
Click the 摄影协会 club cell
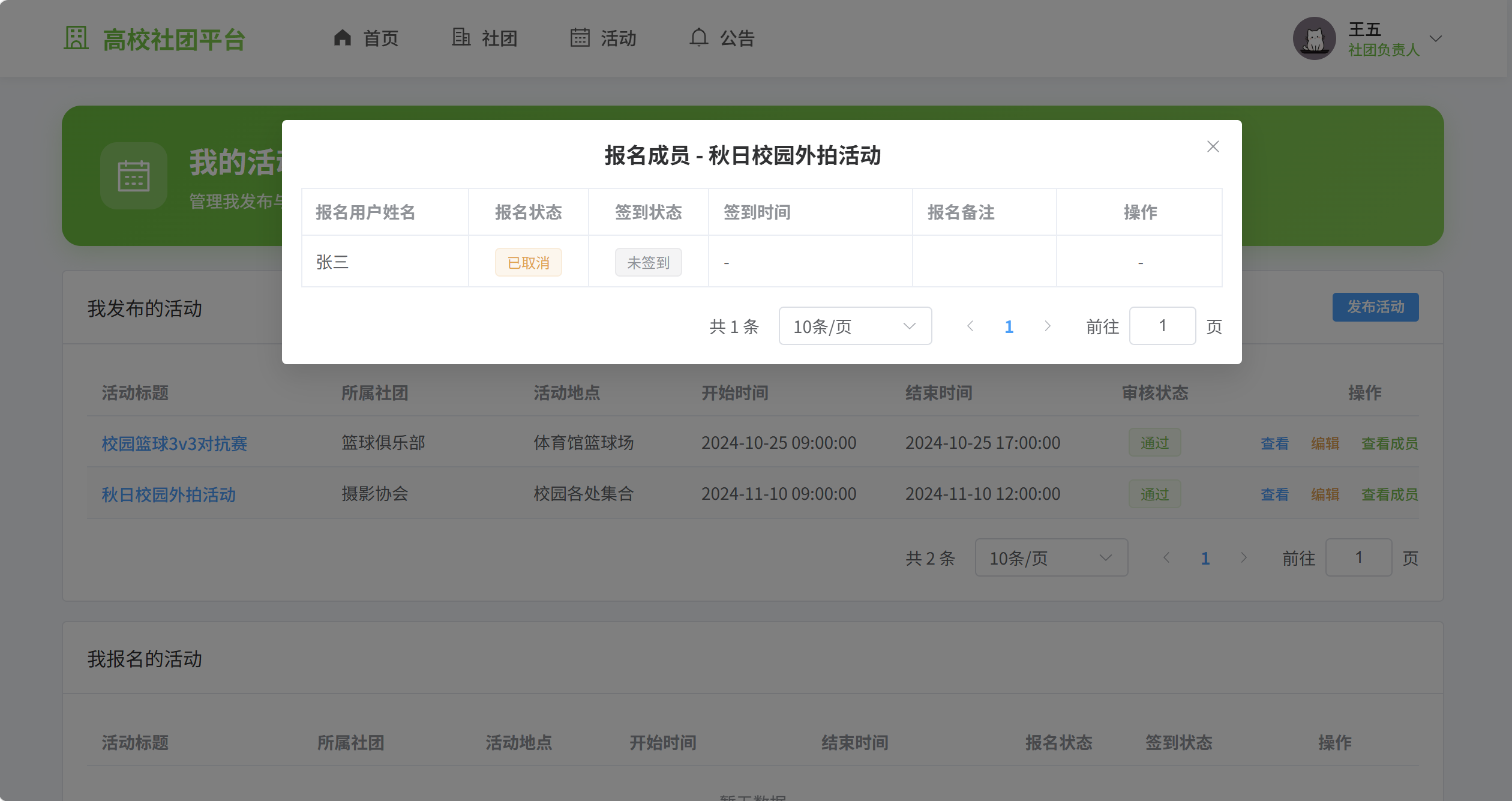pyautogui.click(x=375, y=493)
